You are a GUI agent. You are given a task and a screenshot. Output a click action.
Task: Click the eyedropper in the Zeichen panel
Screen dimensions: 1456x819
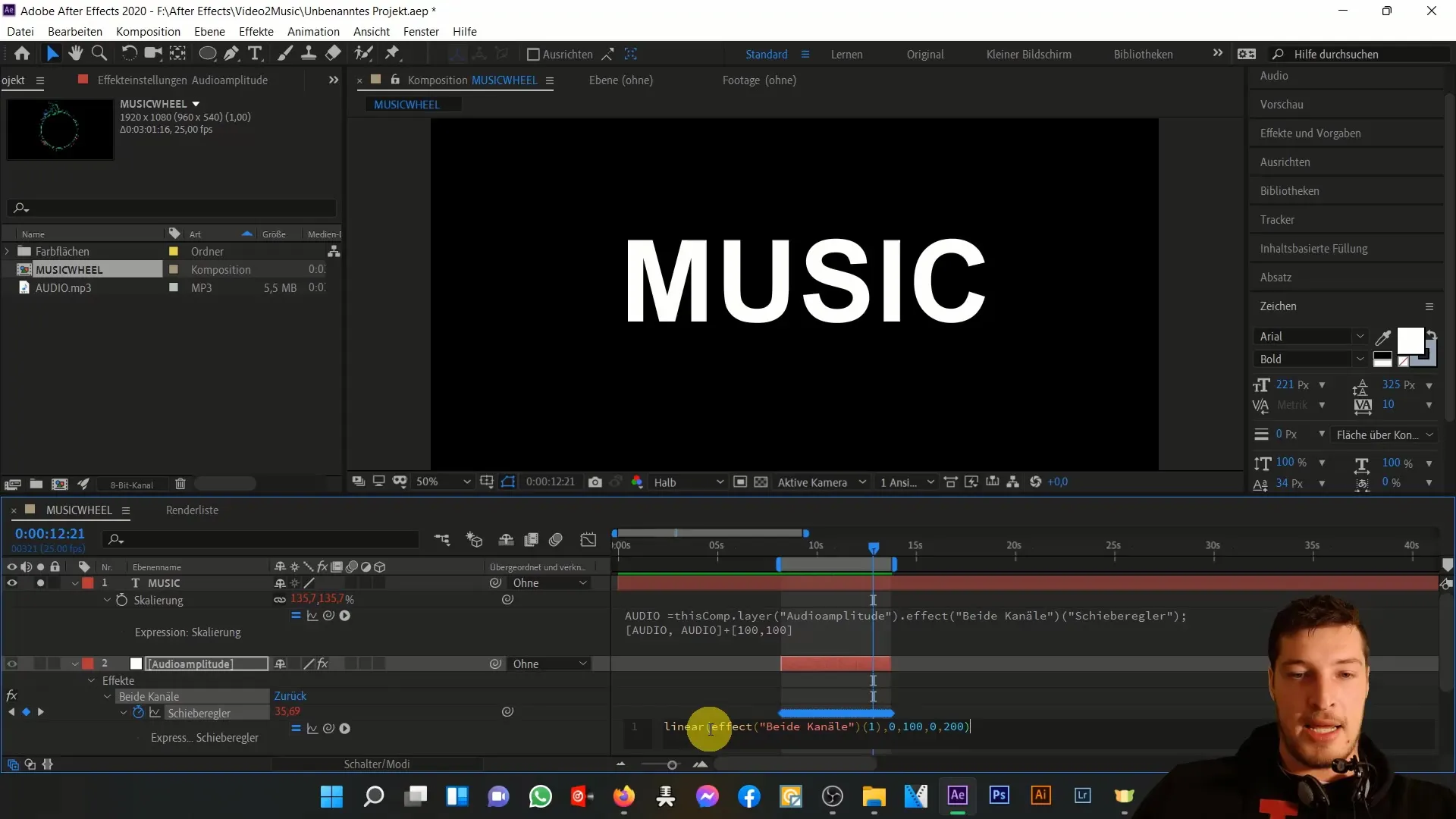1383,337
